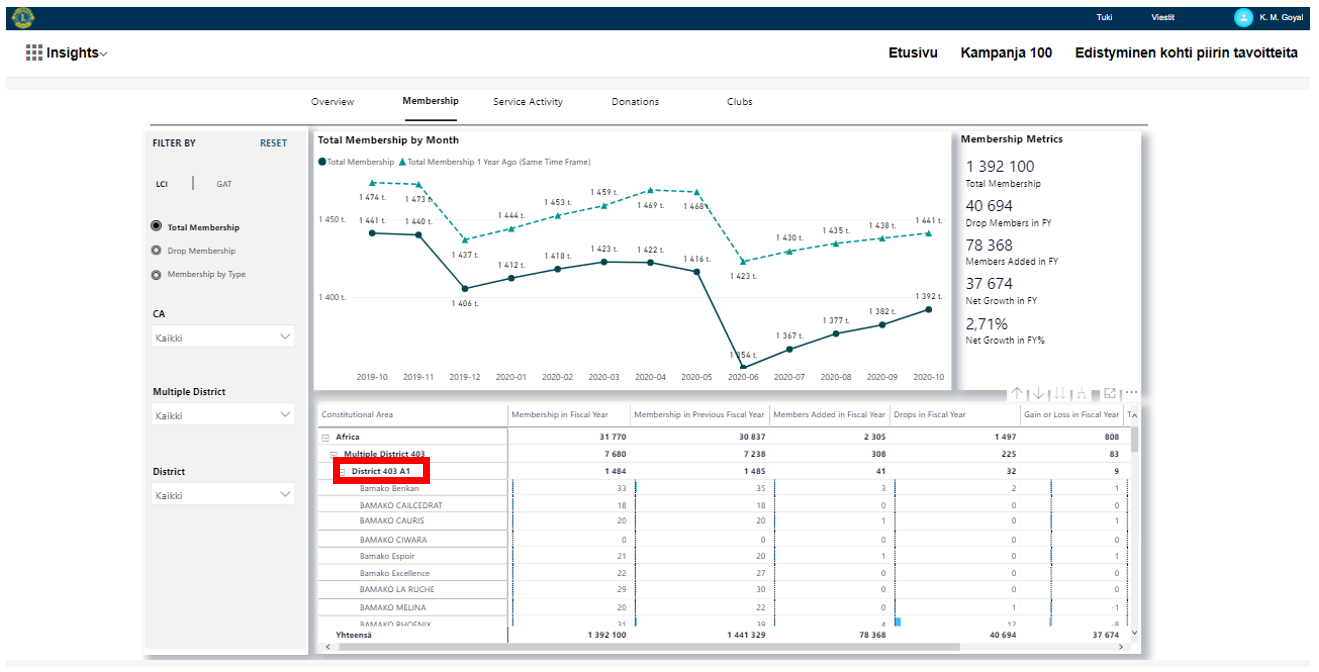The height and width of the screenshot is (672, 1319).
Task: Click the table's horizontal scrollbar
Action: [x=650, y=648]
